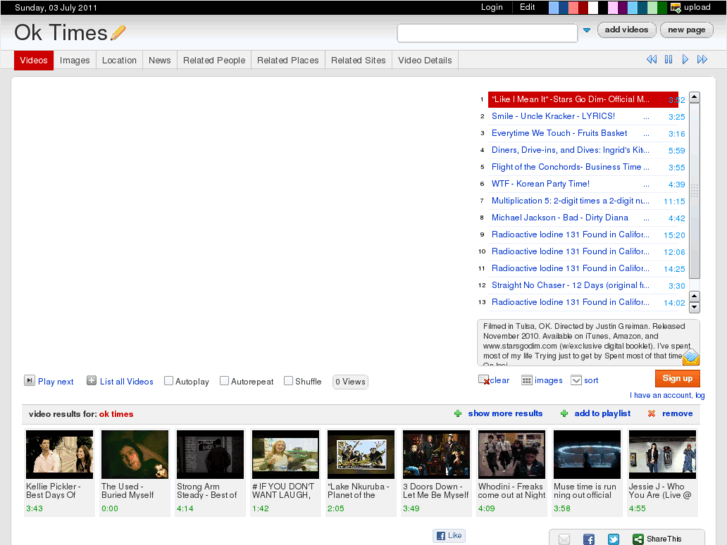Click the new page button
727x545 pixels.
click(x=687, y=30)
